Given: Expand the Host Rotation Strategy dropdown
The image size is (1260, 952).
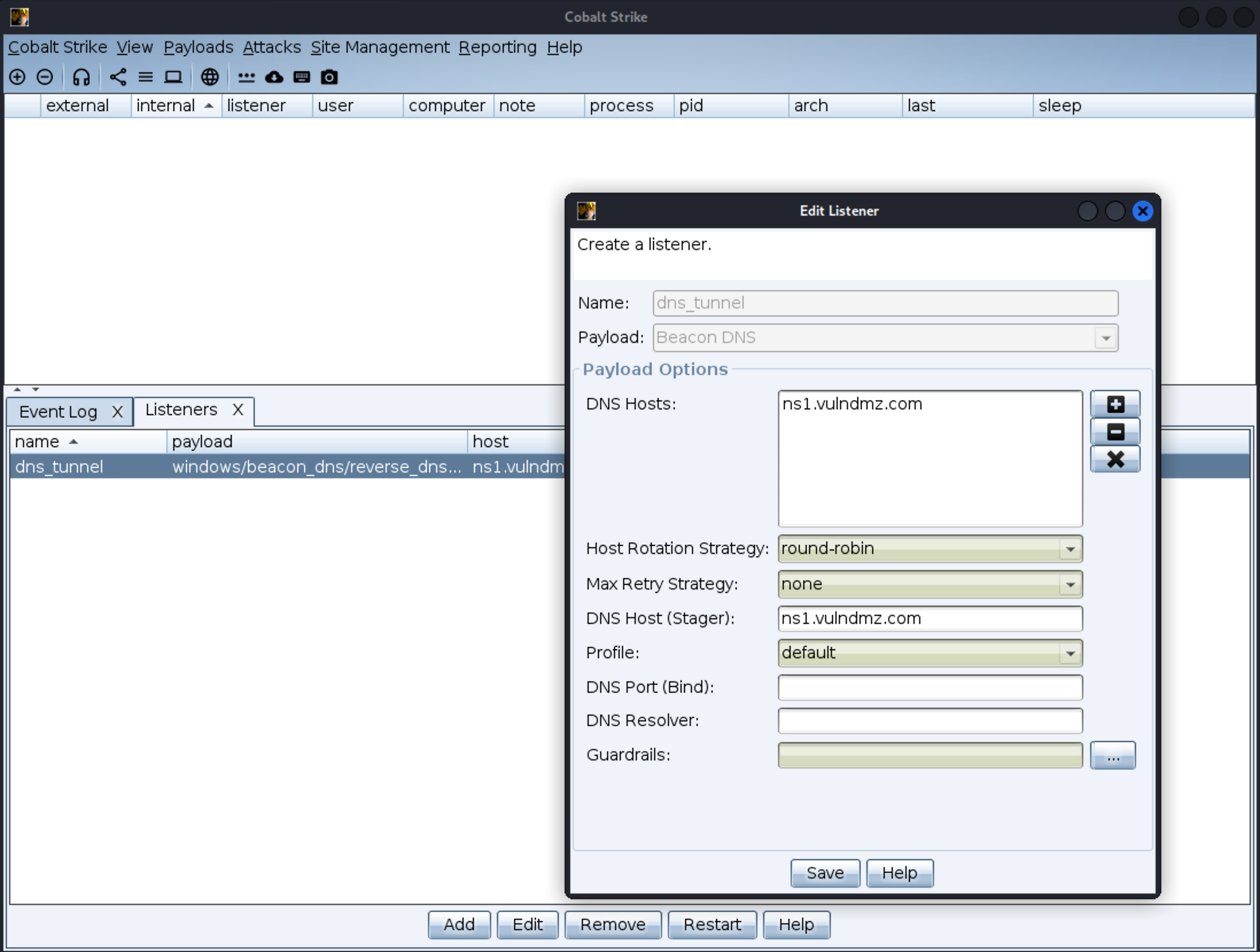Looking at the screenshot, I should point(1070,549).
